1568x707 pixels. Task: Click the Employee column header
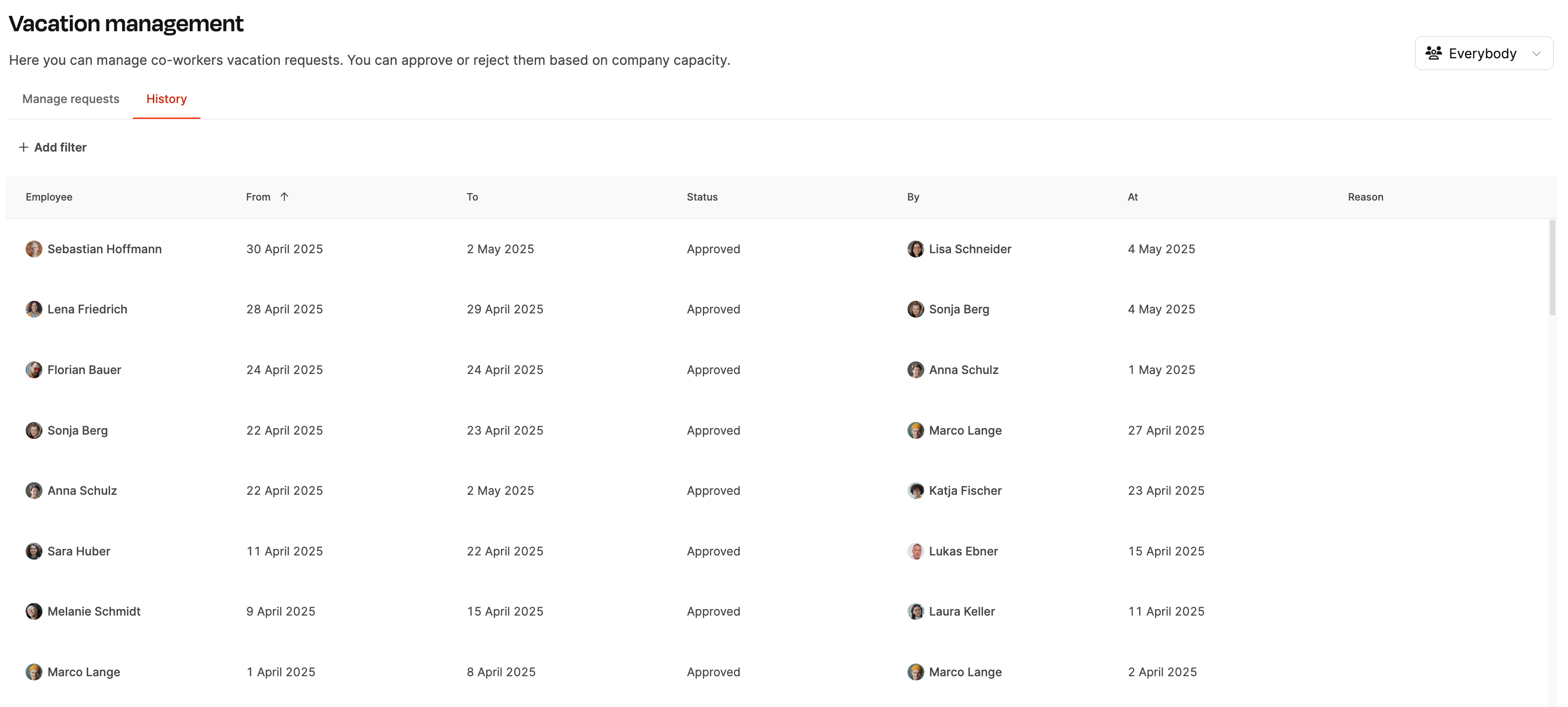(48, 197)
